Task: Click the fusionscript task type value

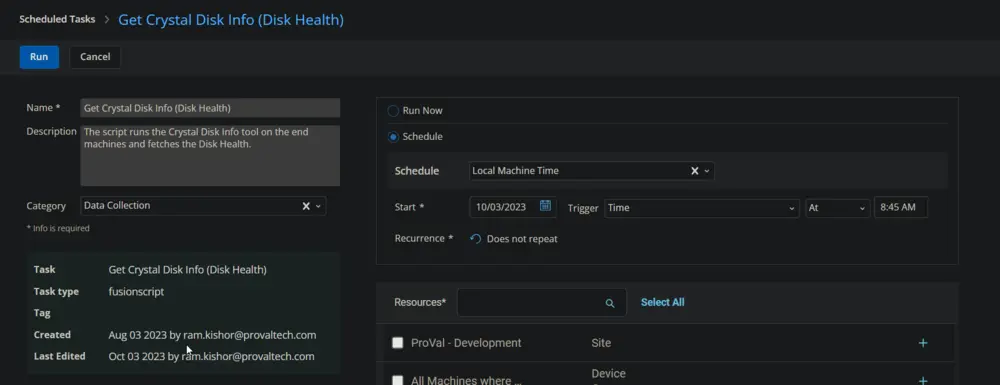Action: coord(136,291)
